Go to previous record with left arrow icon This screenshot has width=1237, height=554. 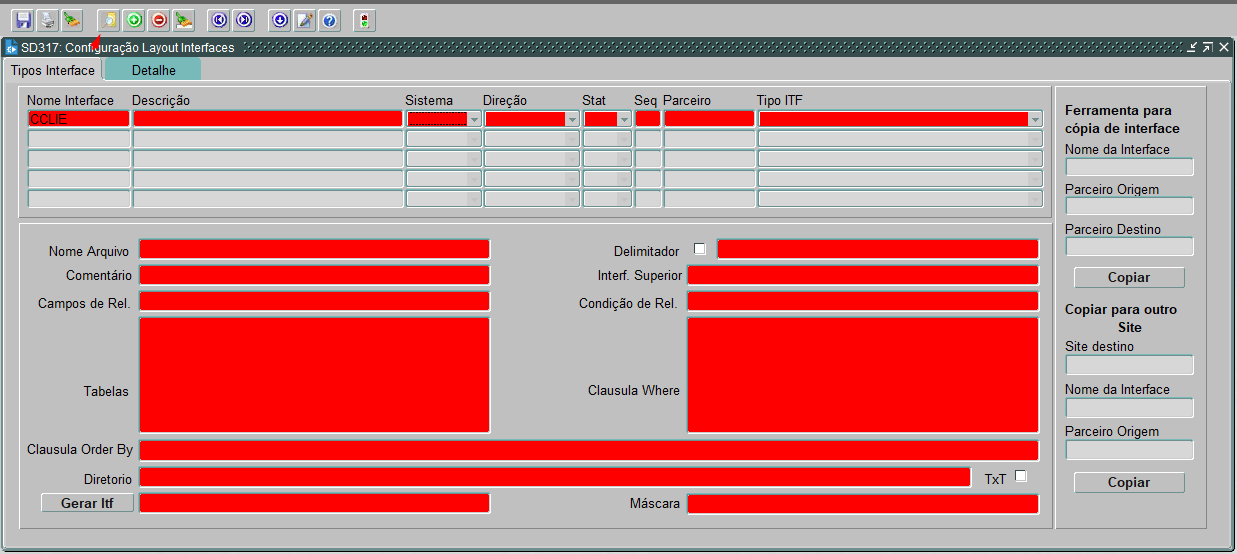click(x=219, y=20)
